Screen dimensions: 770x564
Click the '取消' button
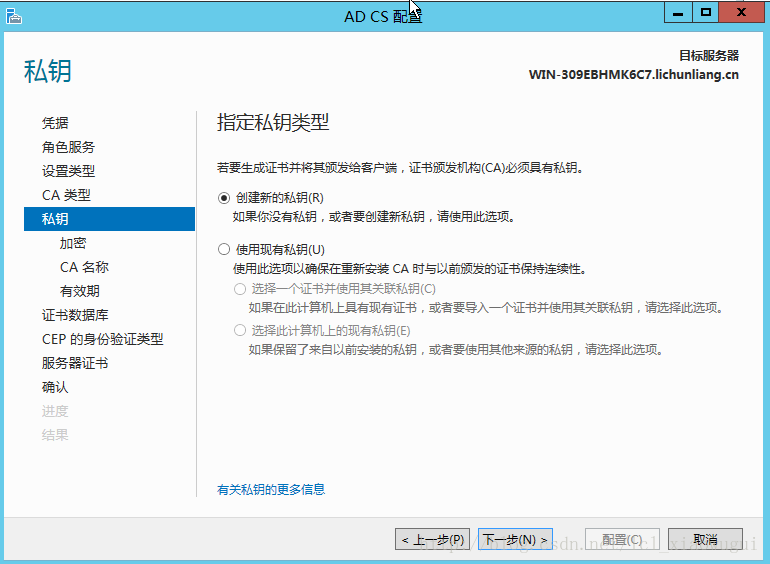(705, 539)
